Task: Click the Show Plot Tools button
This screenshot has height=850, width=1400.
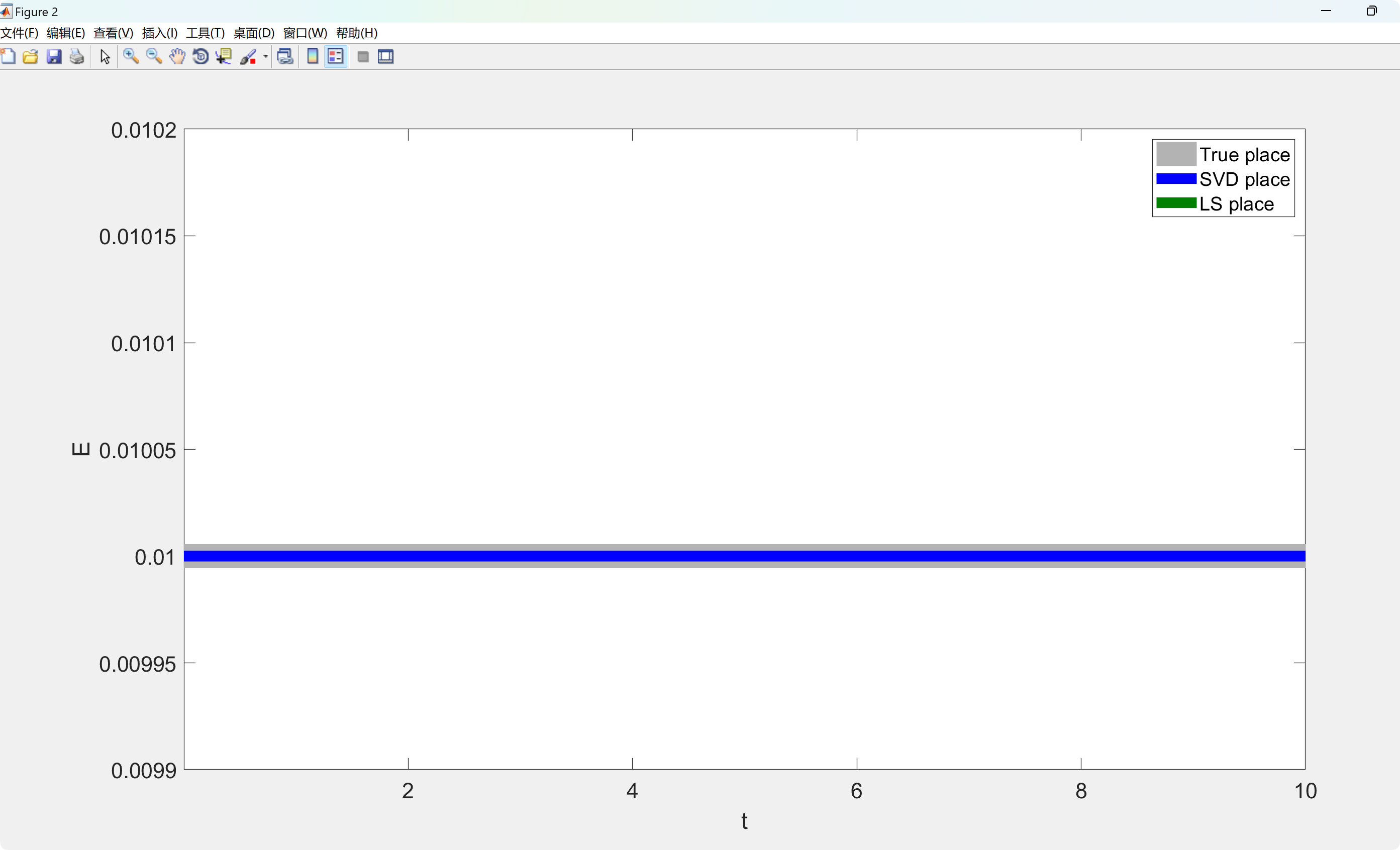Action: click(386, 57)
